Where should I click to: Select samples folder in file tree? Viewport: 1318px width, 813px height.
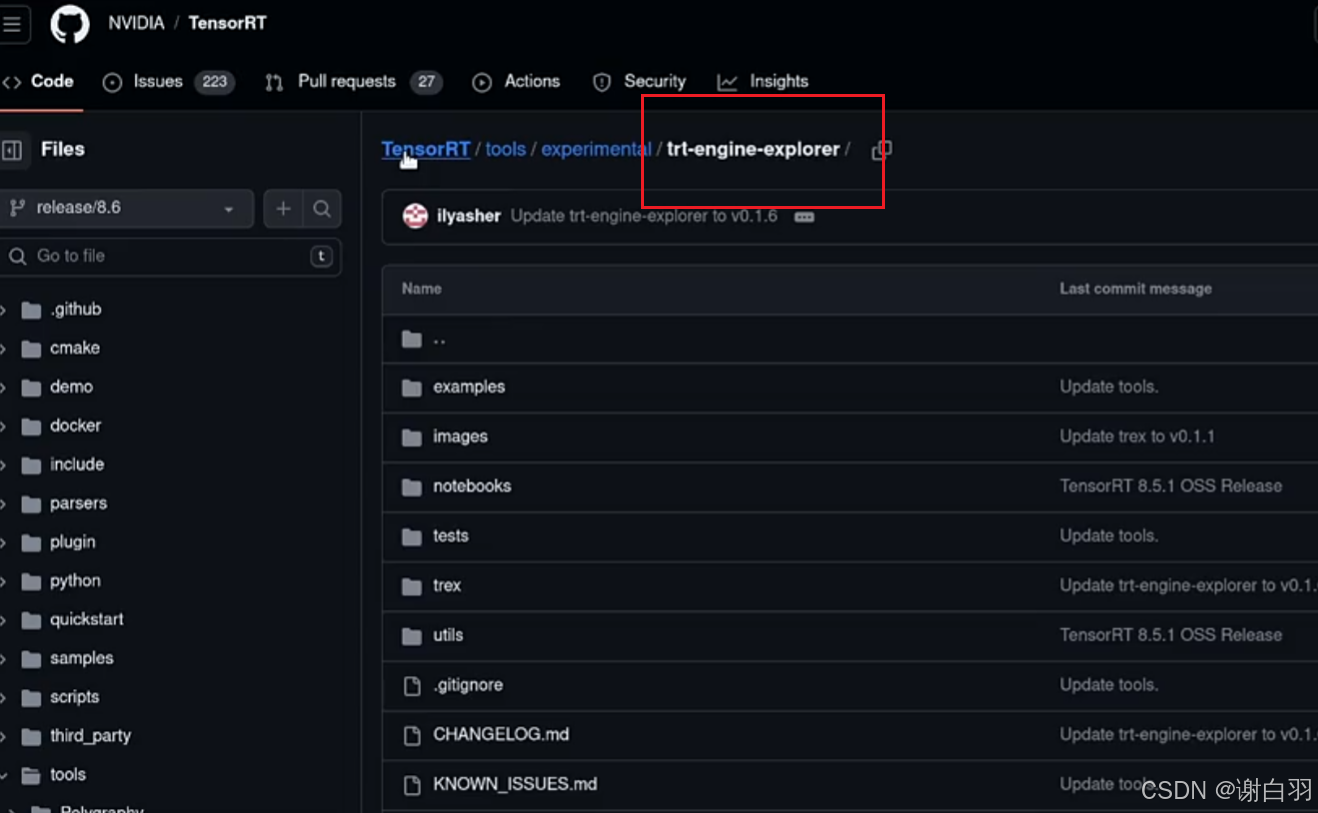pos(81,659)
